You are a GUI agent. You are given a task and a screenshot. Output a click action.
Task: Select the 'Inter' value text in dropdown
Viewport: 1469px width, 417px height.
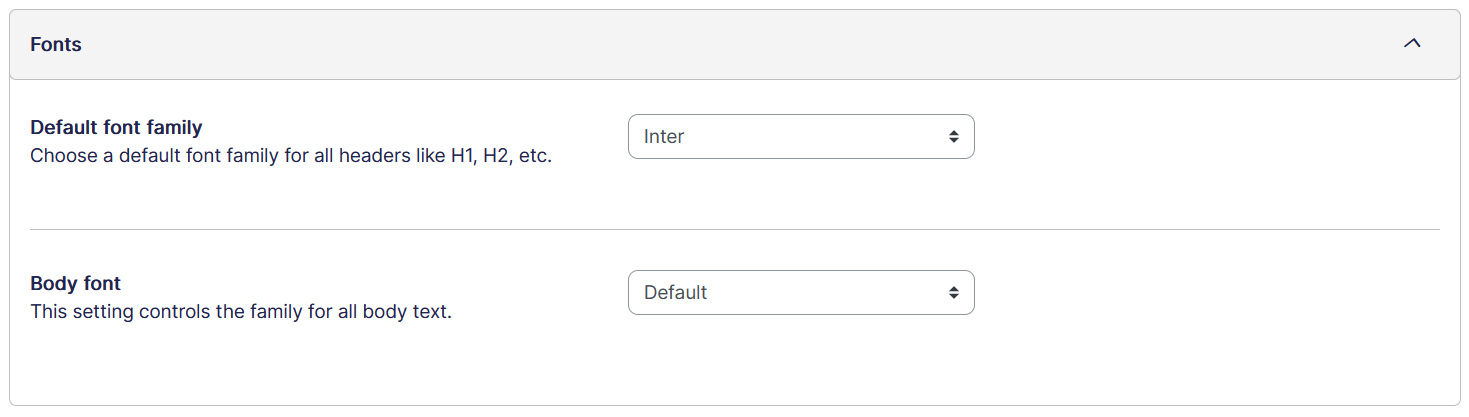coord(664,137)
